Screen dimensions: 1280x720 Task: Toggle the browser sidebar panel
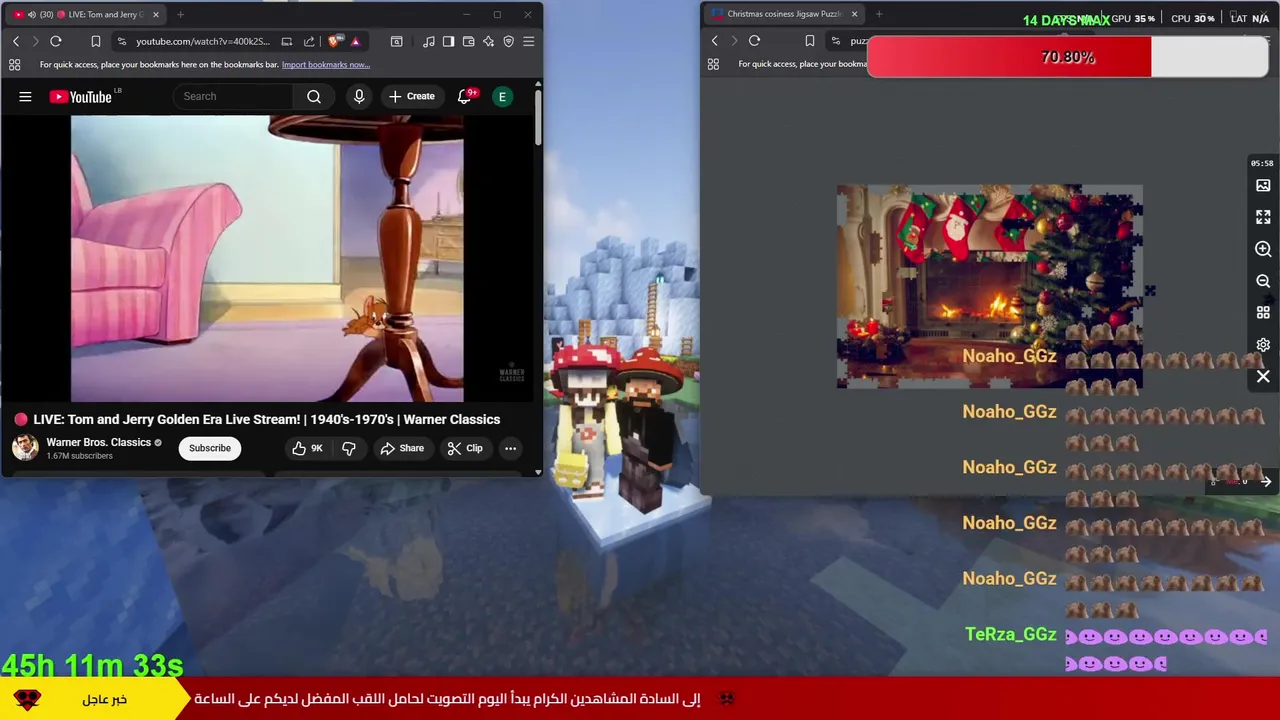[448, 41]
